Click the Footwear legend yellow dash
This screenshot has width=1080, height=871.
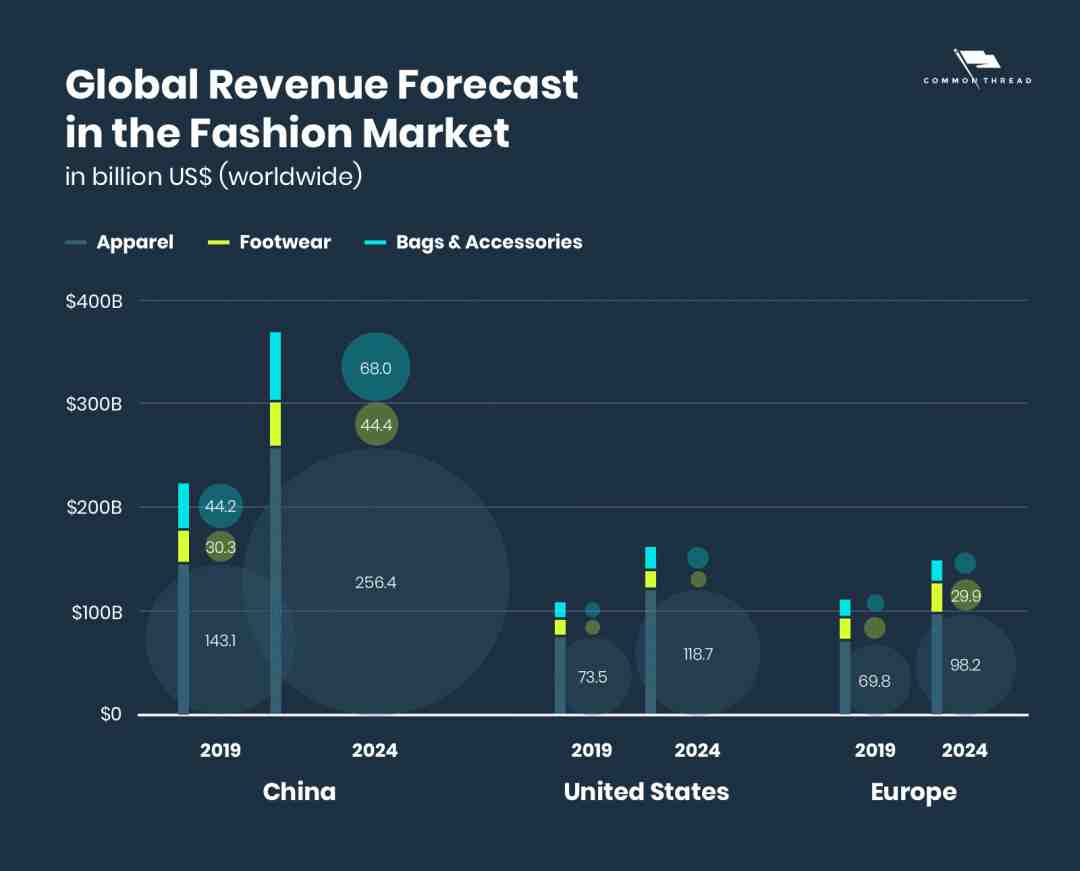tap(218, 242)
